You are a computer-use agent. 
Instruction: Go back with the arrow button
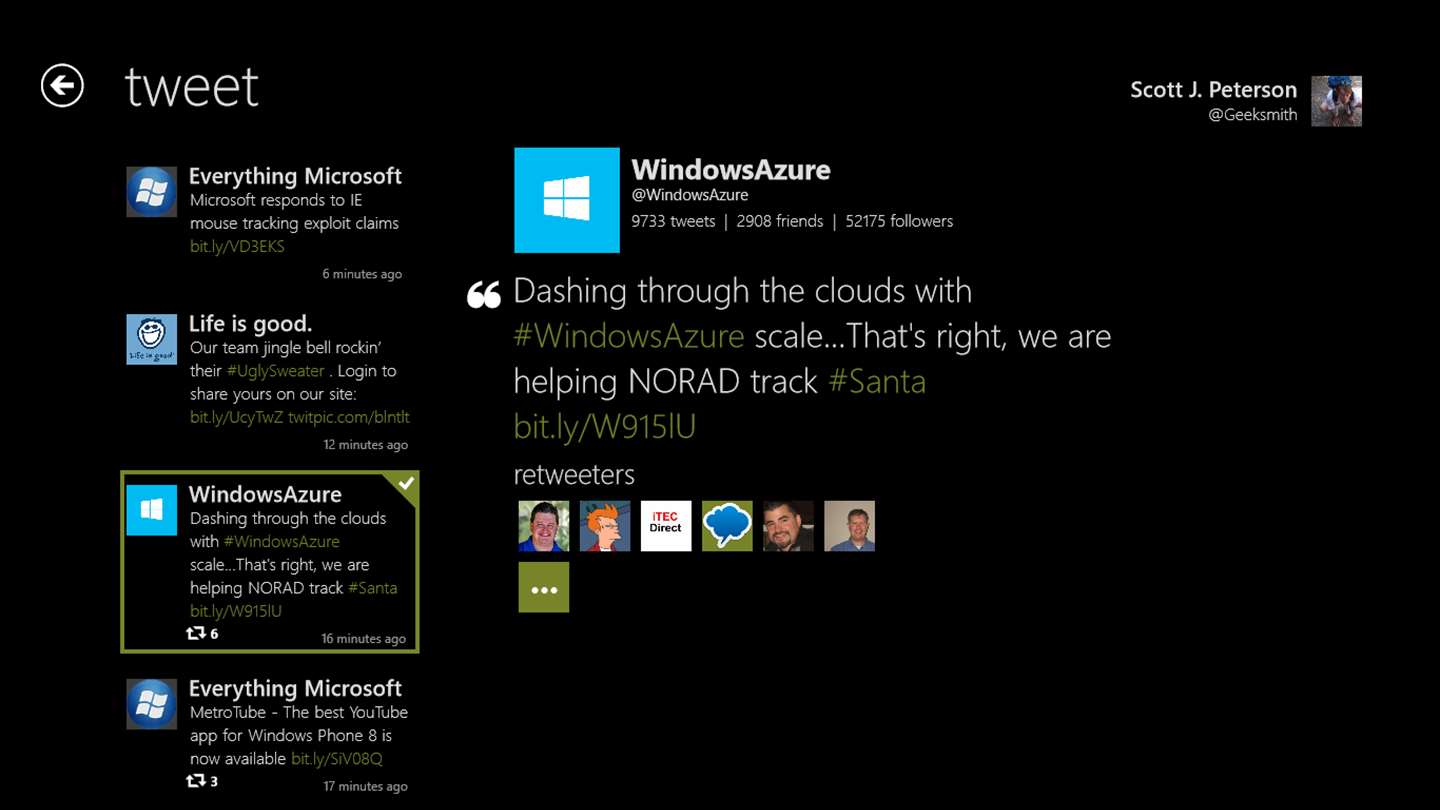click(62, 86)
